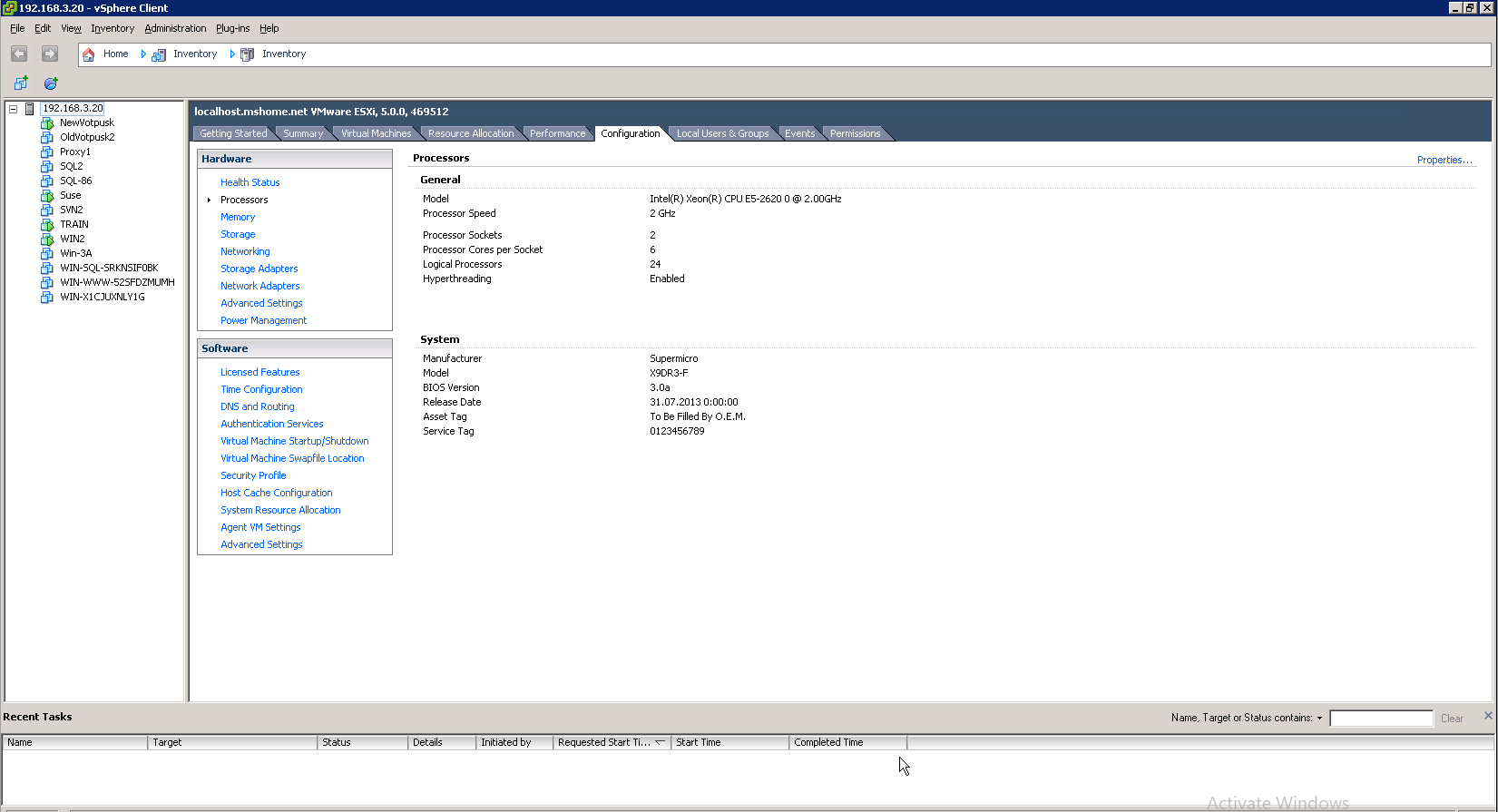Open the Agent VM Settings link
The image size is (1498, 812).
[x=260, y=527]
